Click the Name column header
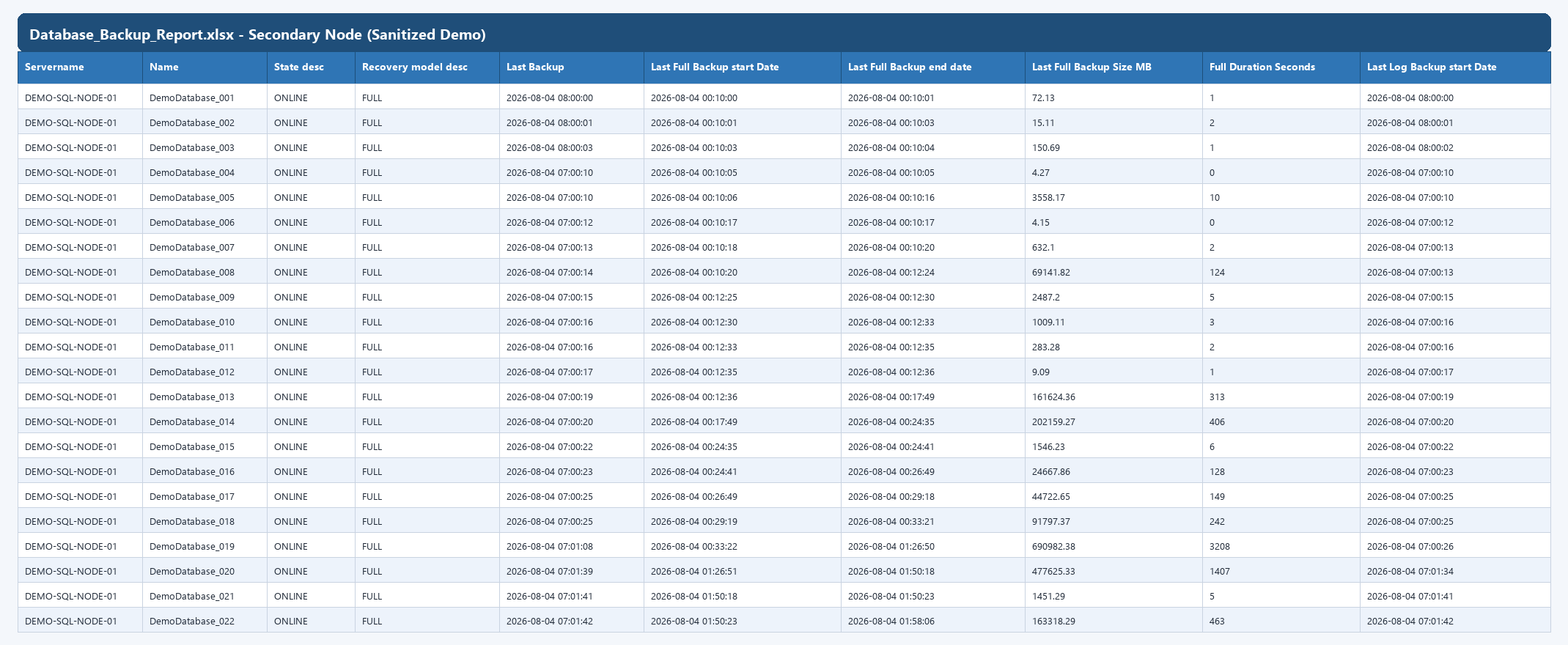This screenshot has height=645, width=1568. [x=205, y=67]
